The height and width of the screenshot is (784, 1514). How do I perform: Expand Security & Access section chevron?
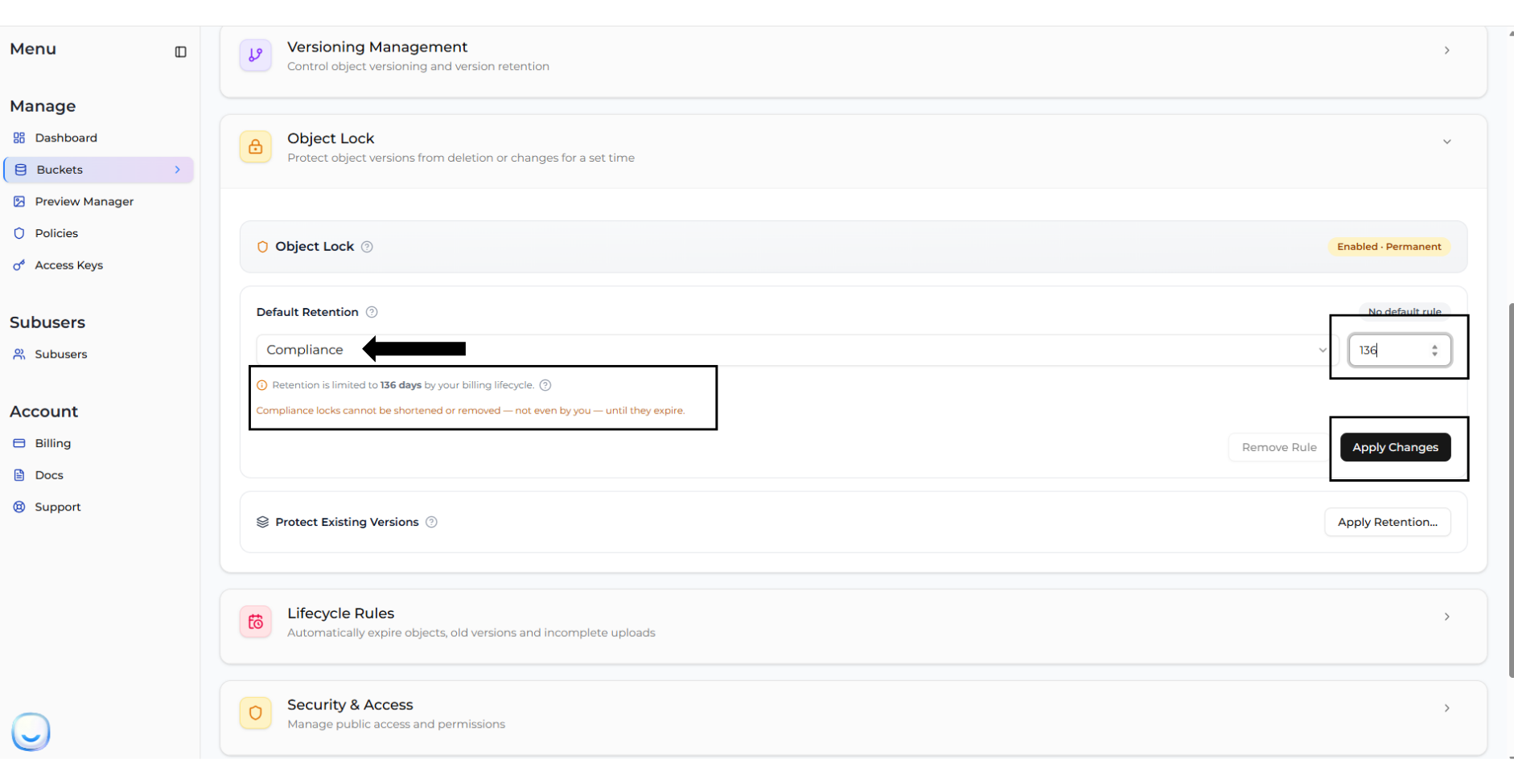point(1446,708)
